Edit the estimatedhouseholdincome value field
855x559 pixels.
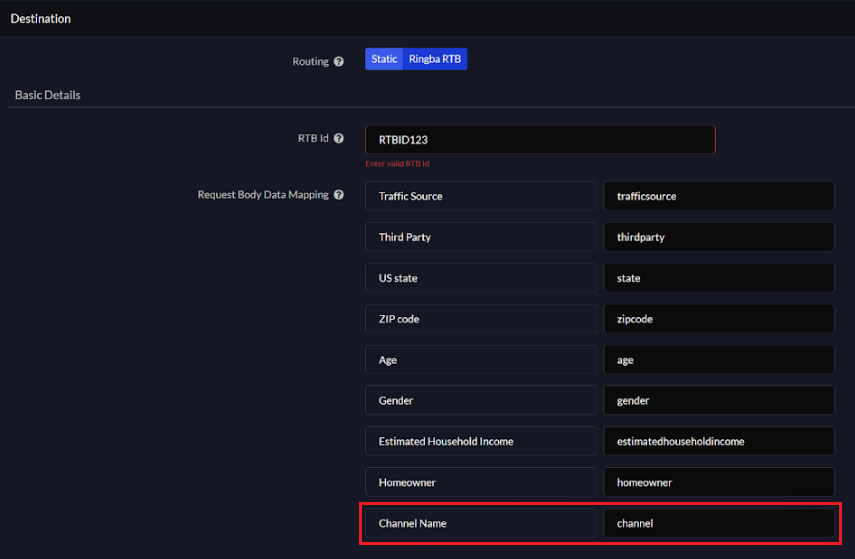coord(719,441)
